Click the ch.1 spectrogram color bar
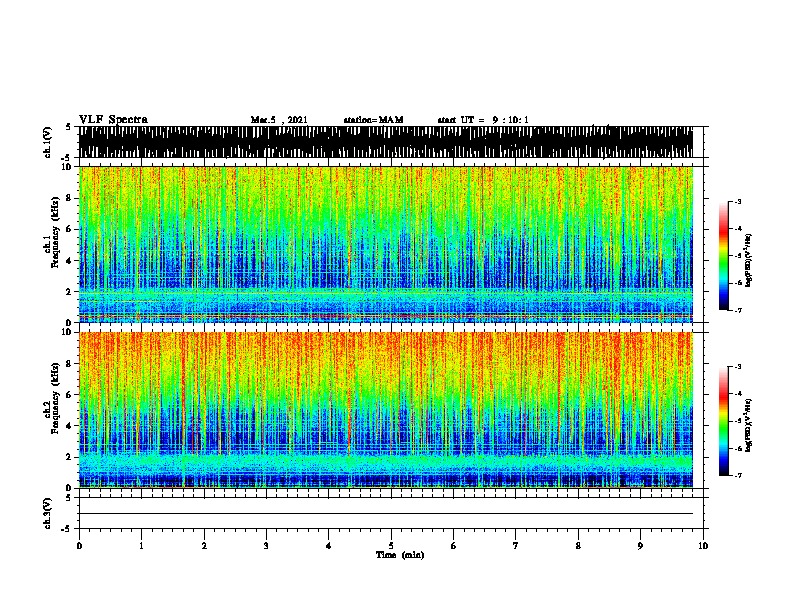 (x=724, y=256)
